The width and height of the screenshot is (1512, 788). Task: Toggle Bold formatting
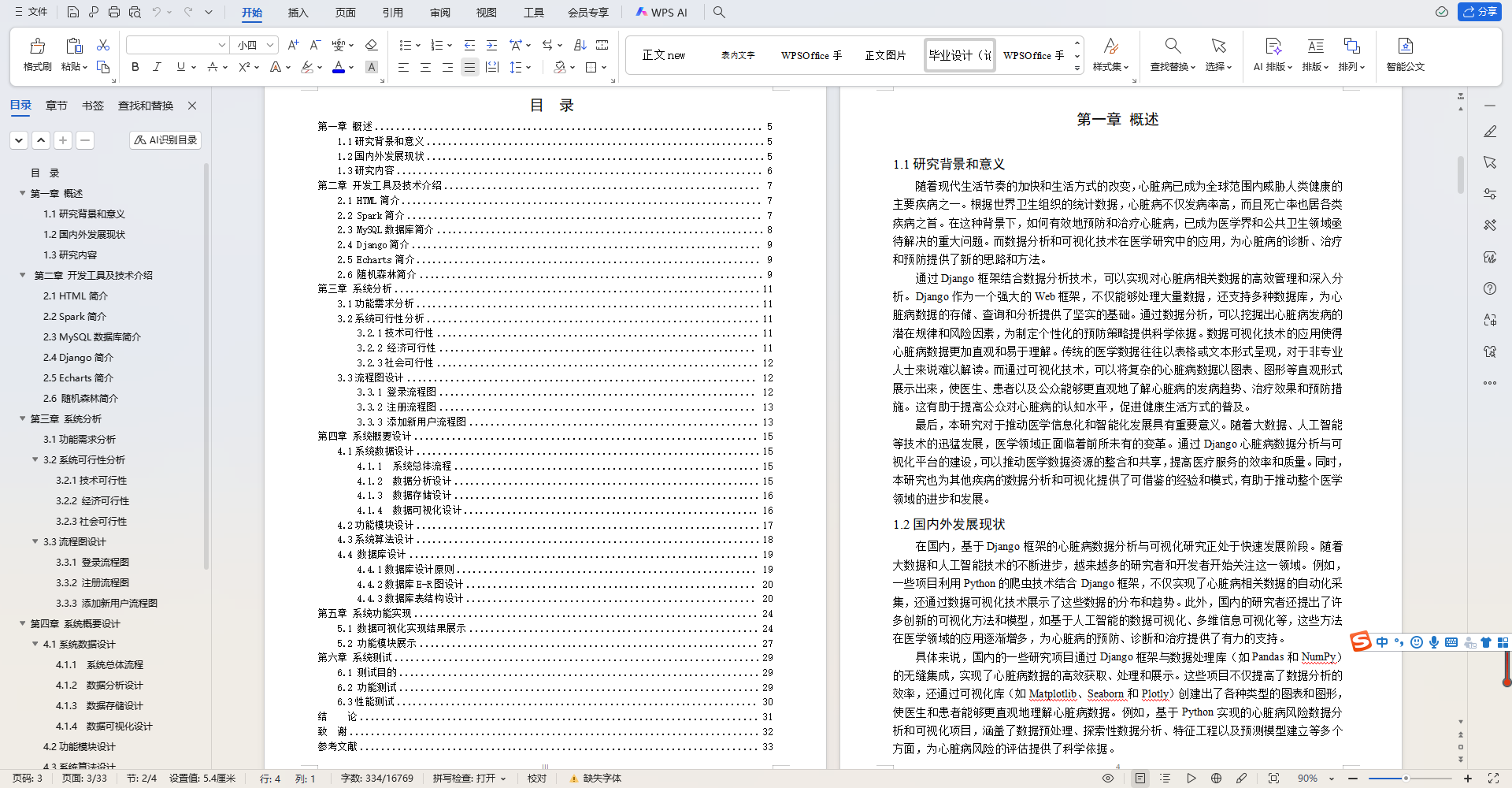click(135, 67)
